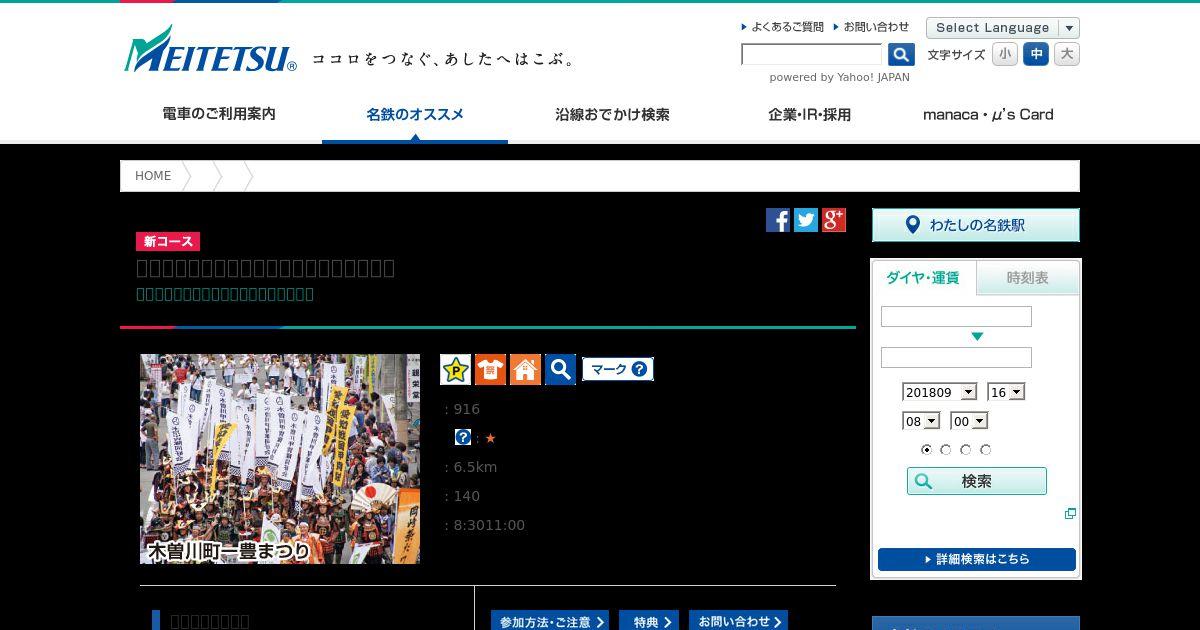Switch to 時刻表 tab
The height and width of the screenshot is (630, 1200).
coord(1028,278)
